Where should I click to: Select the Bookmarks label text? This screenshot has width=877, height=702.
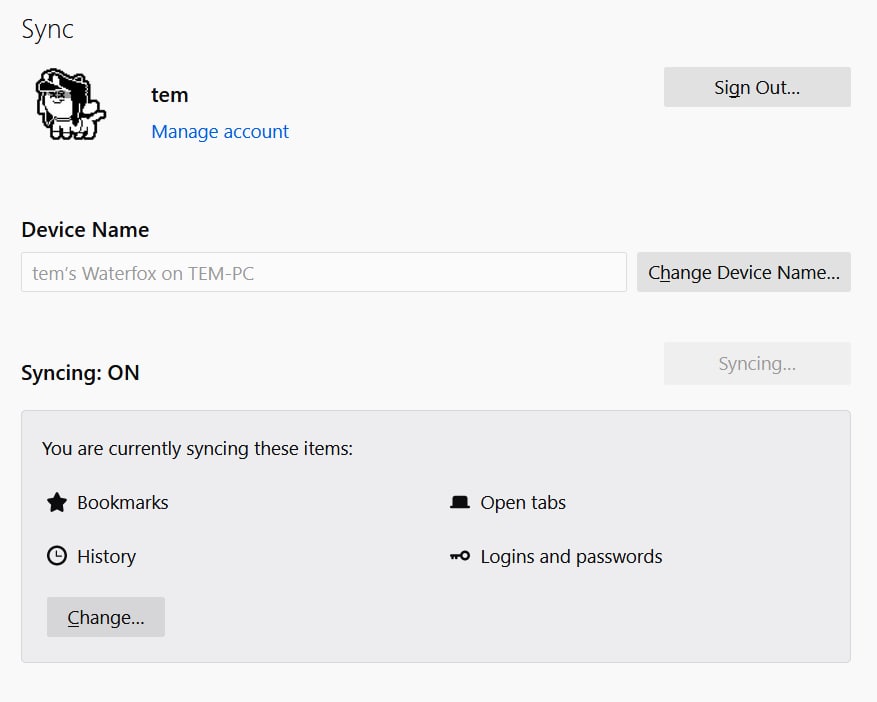[x=122, y=502]
